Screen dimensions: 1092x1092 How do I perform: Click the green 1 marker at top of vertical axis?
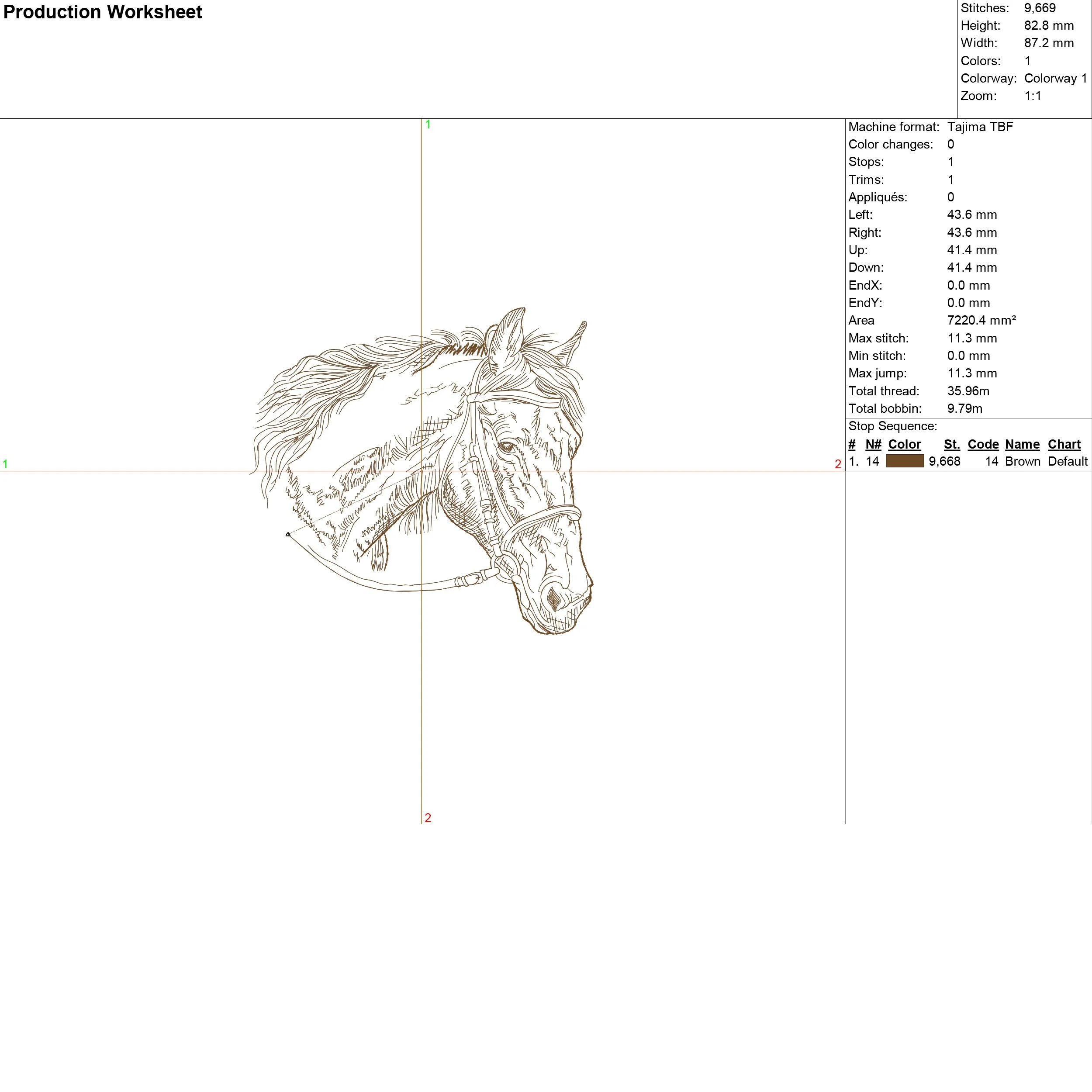[x=428, y=124]
